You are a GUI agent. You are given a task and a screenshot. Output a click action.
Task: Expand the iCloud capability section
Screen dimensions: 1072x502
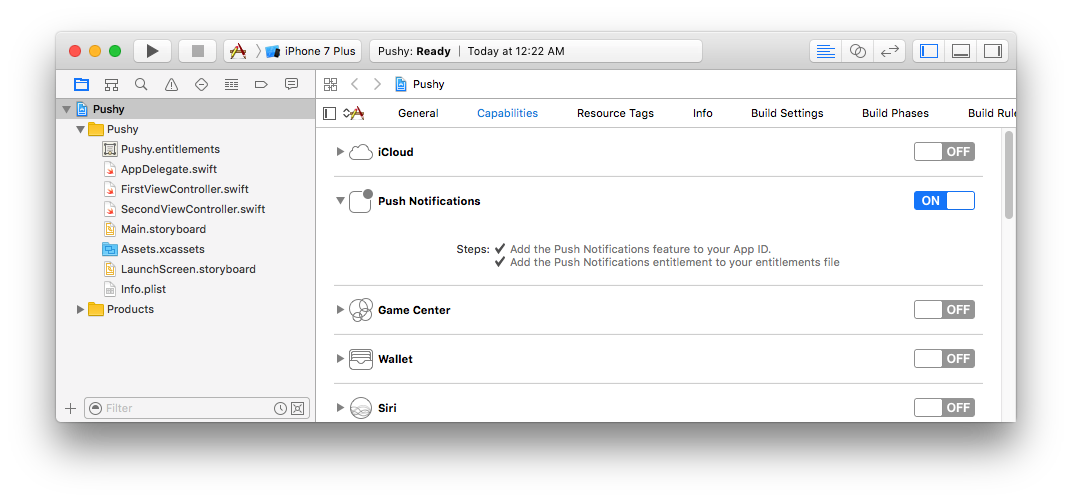click(340, 152)
